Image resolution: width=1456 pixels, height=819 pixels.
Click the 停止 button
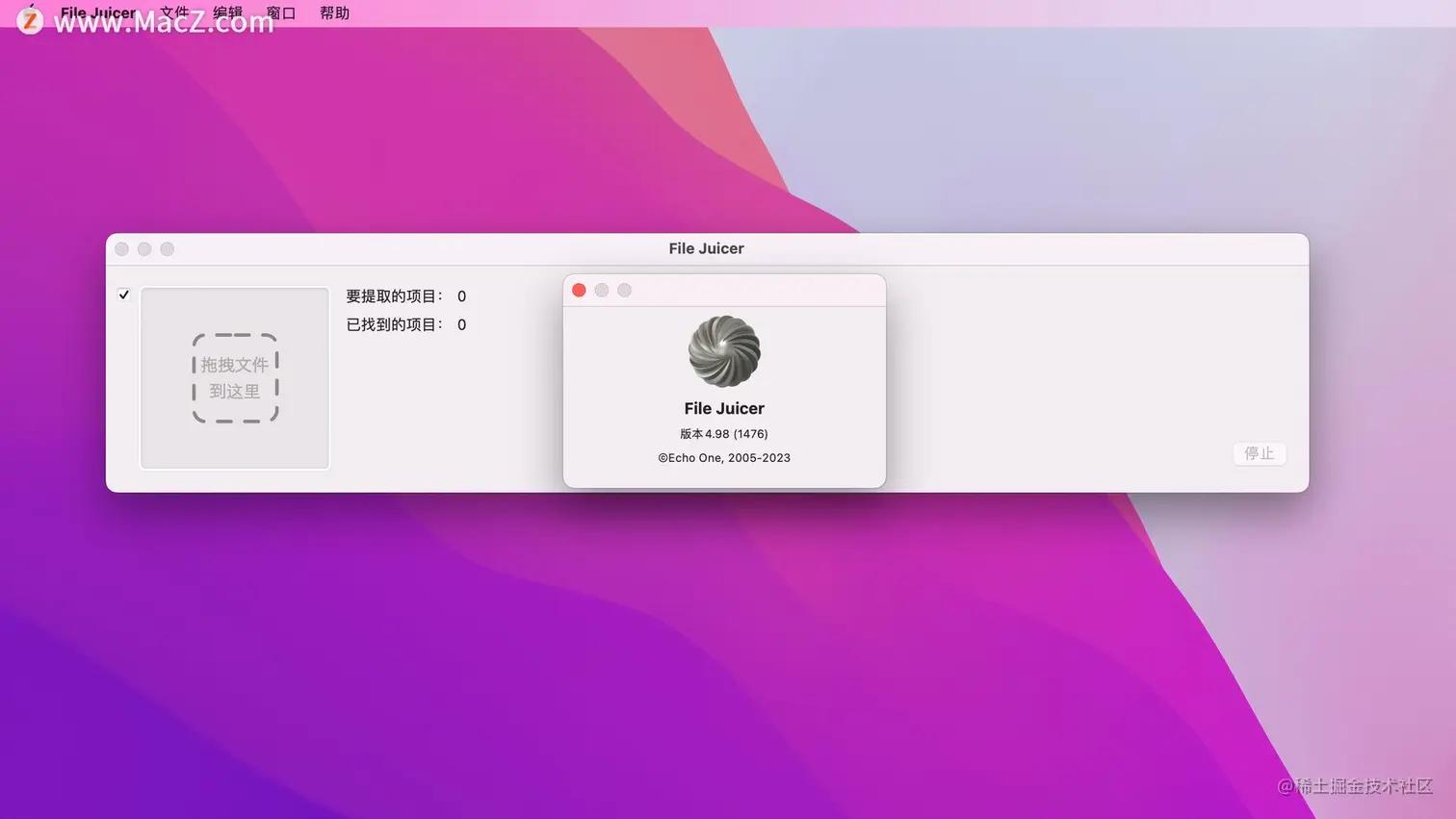pyautogui.click(x=1259, y=453)
